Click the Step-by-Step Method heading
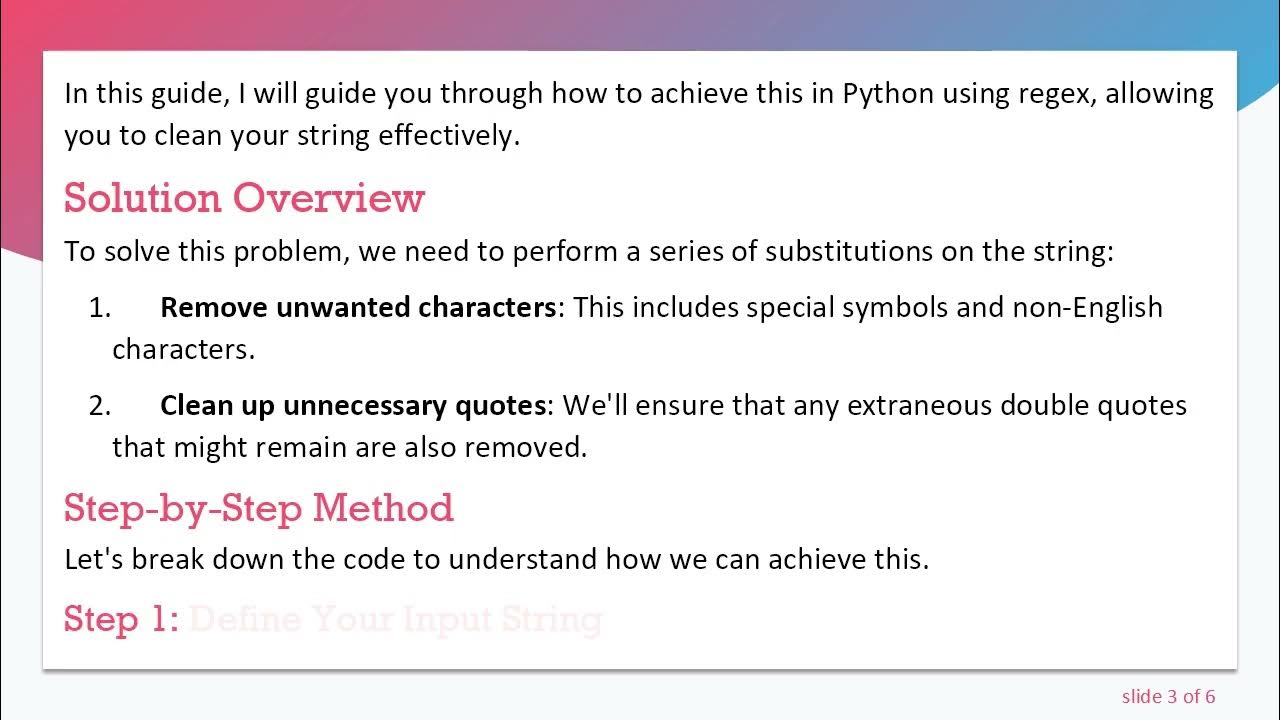Screen dimensions: 1280x720 tap(258, 508)
